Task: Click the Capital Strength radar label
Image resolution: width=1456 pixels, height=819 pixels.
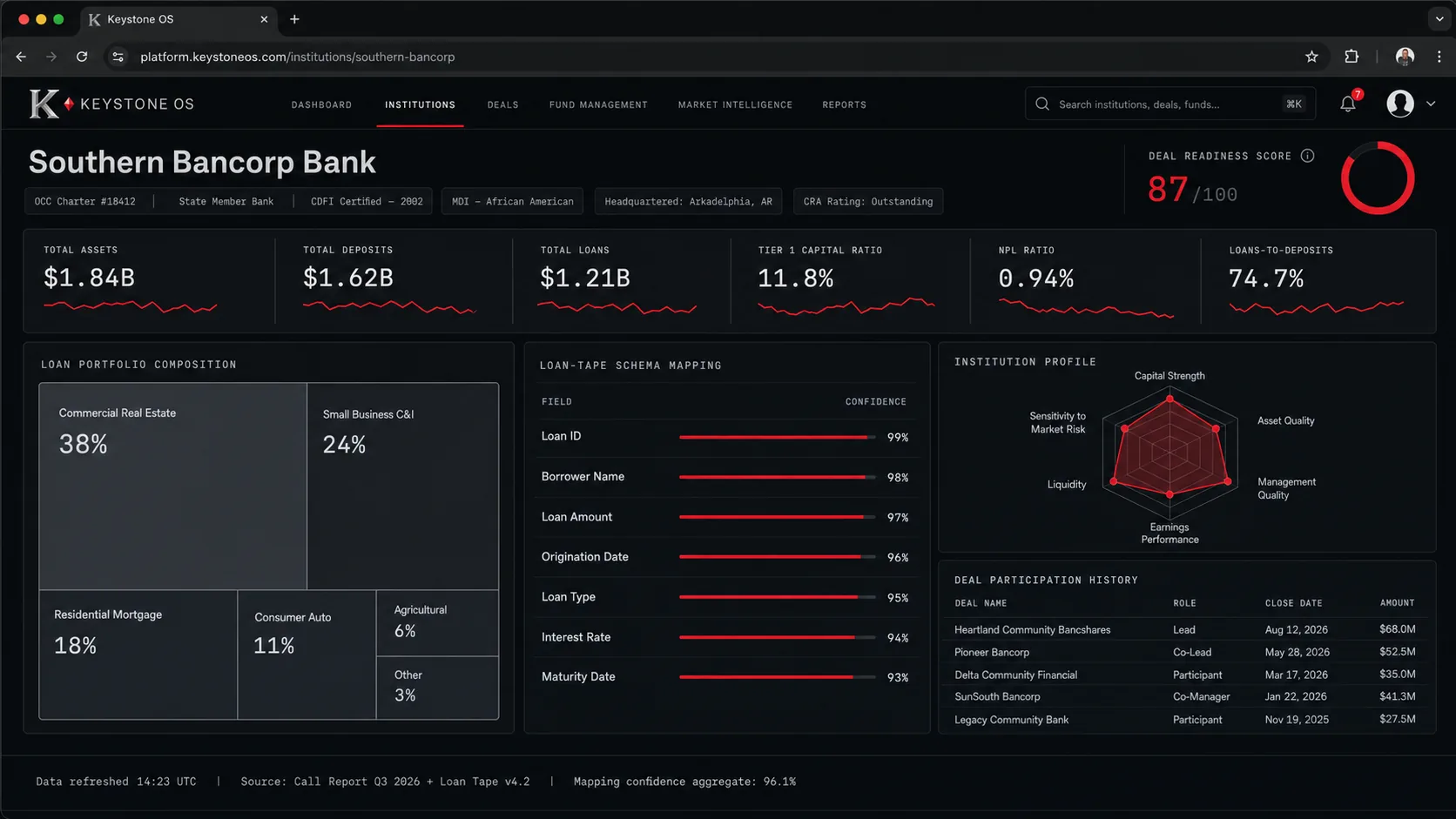Action: 1170,376
